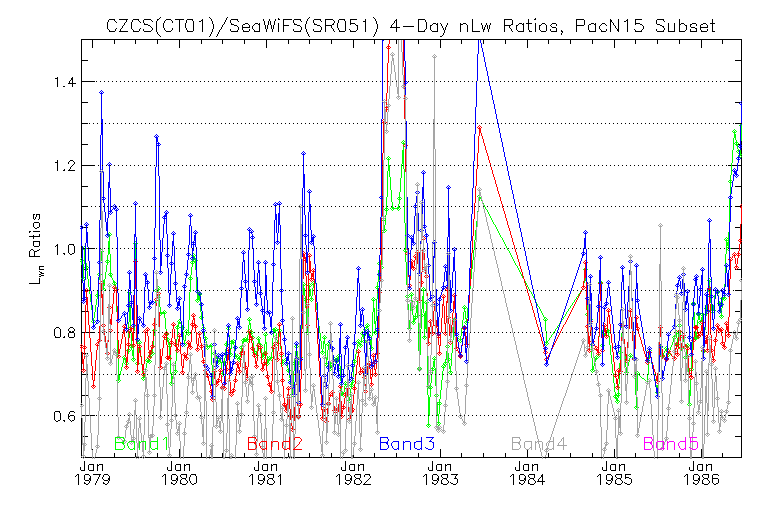Image resolution: width=768 pixels, height=512 pixels.
Task: Click the 0.6 y-axis tick value
Action: tap(64, 416)
